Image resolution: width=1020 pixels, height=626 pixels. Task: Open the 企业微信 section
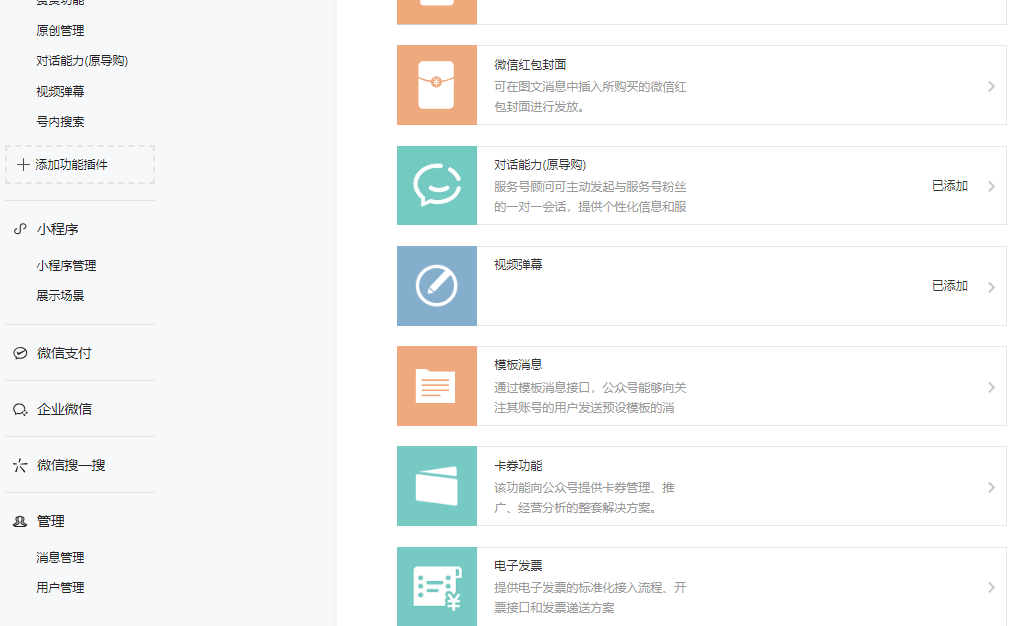click(x=64, y=409)
